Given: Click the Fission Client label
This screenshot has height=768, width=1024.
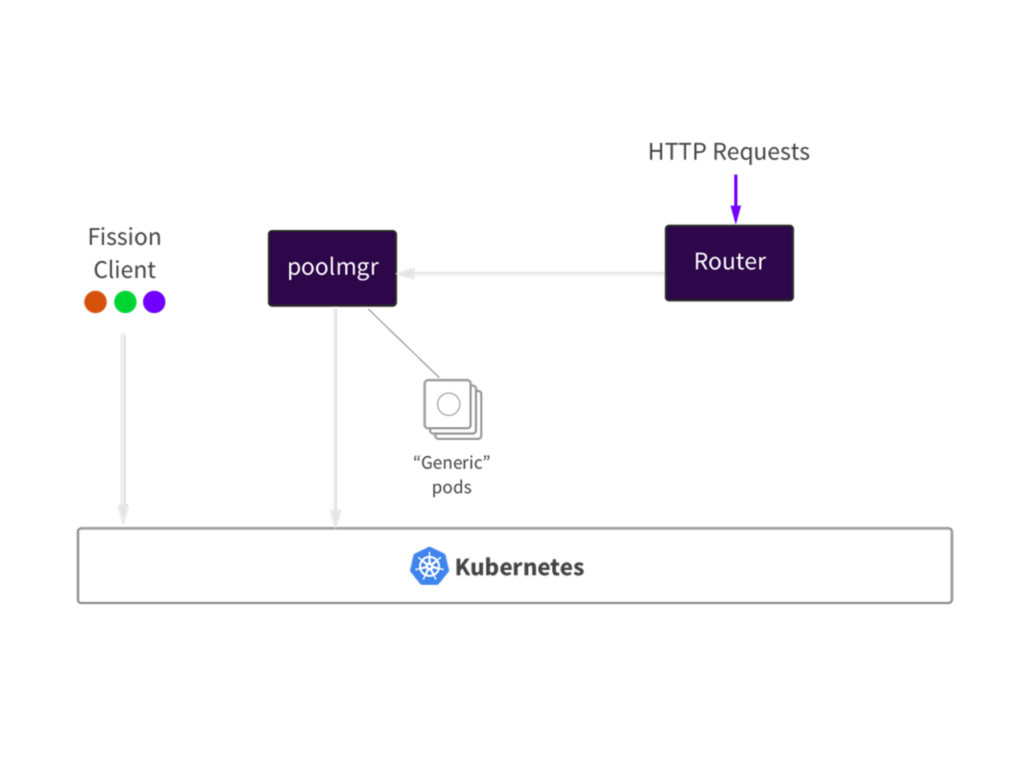Looking at the screenshot, I should [125, 253].
